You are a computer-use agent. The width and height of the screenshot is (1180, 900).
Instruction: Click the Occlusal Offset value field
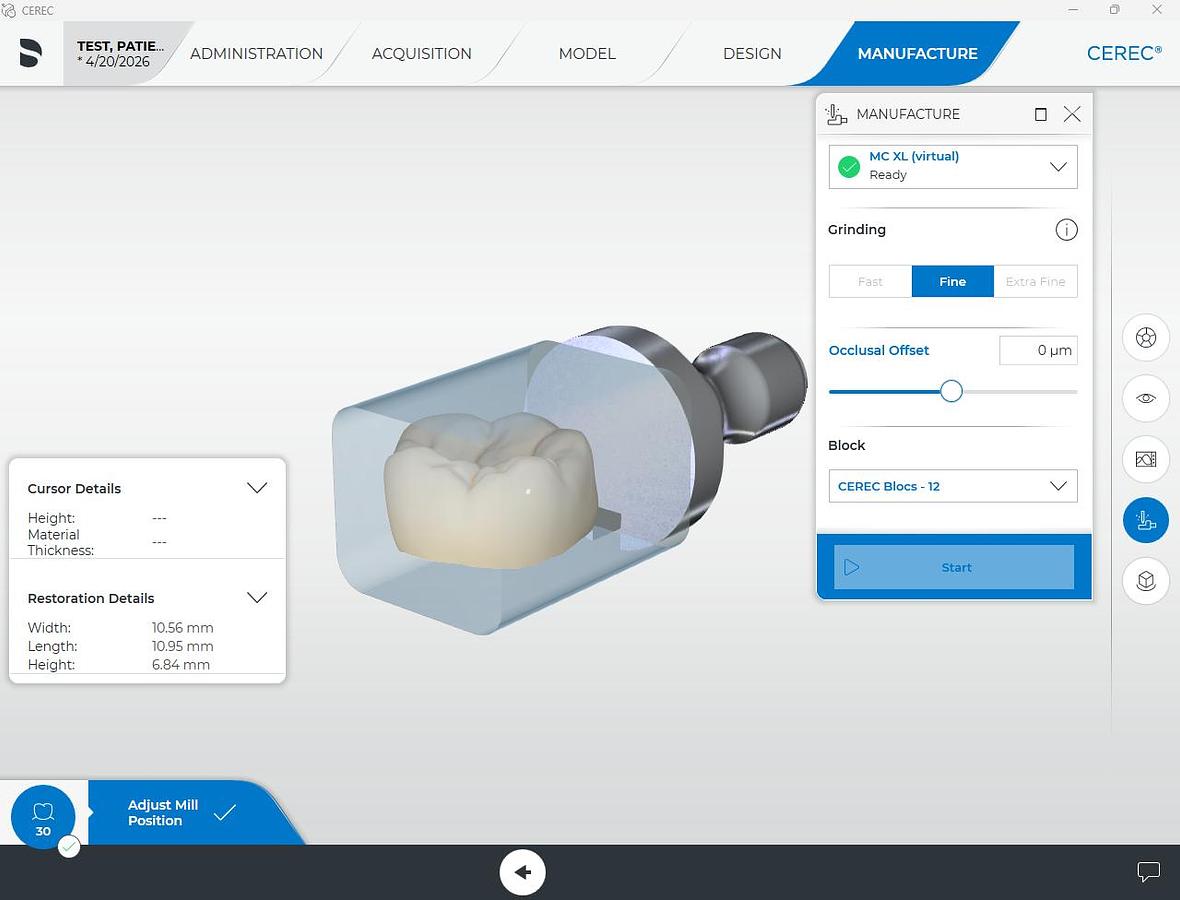click(x=1038, y=351)
